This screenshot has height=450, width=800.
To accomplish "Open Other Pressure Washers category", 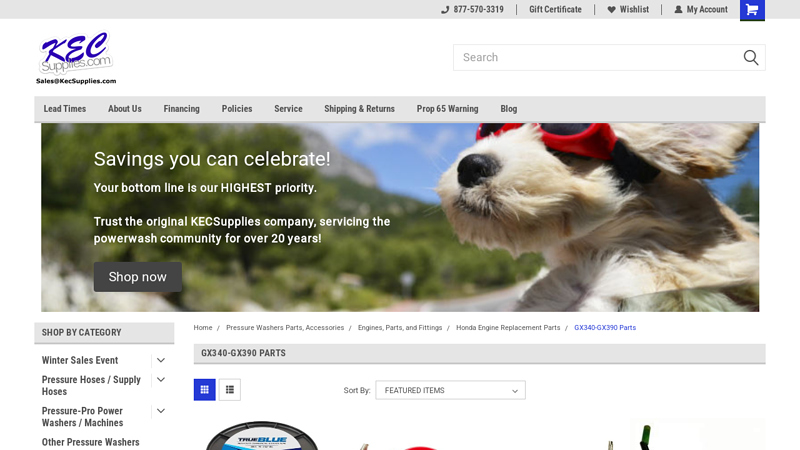I will (90, 442).
